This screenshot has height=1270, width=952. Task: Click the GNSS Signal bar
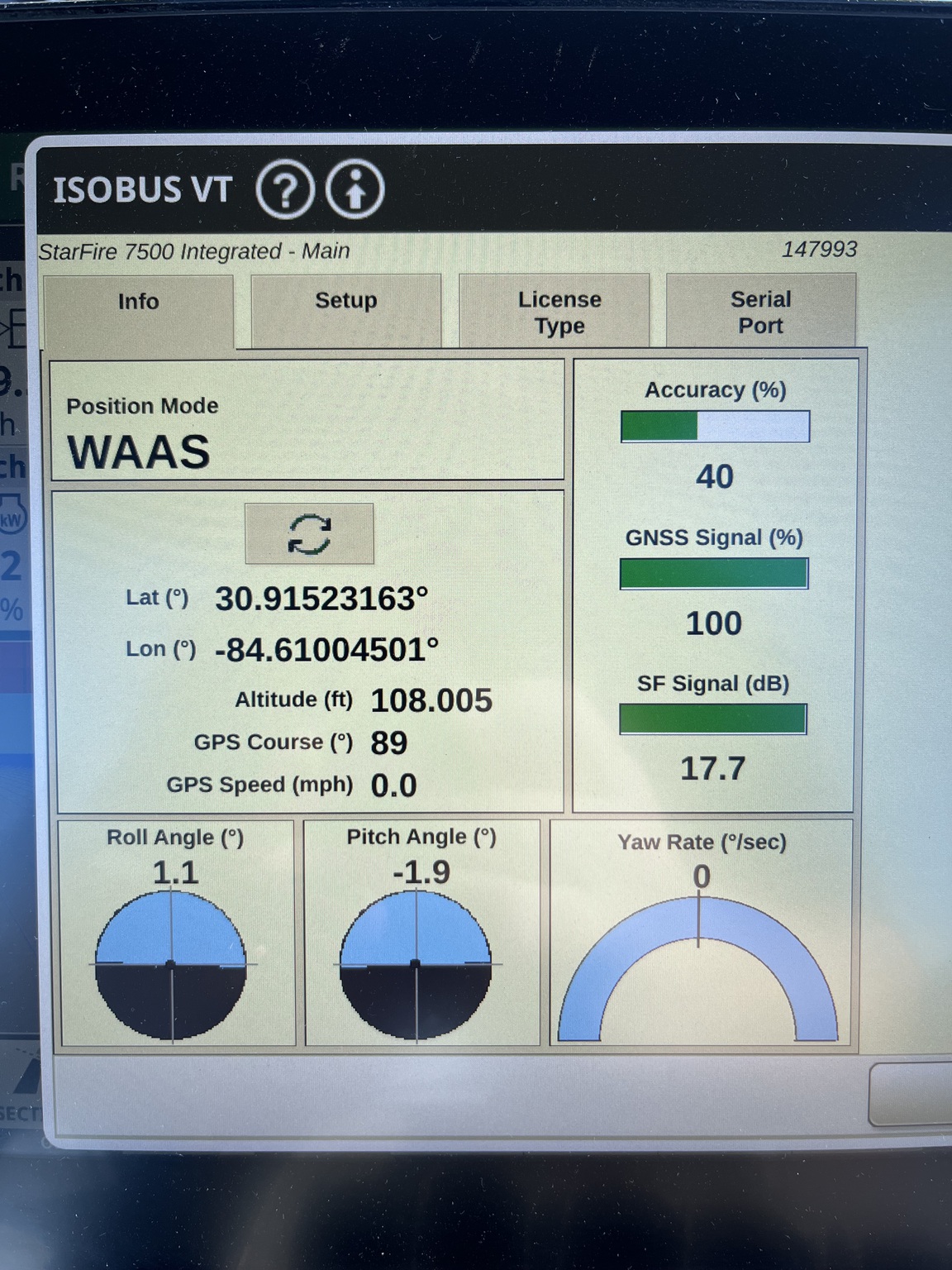pos(714,573)
